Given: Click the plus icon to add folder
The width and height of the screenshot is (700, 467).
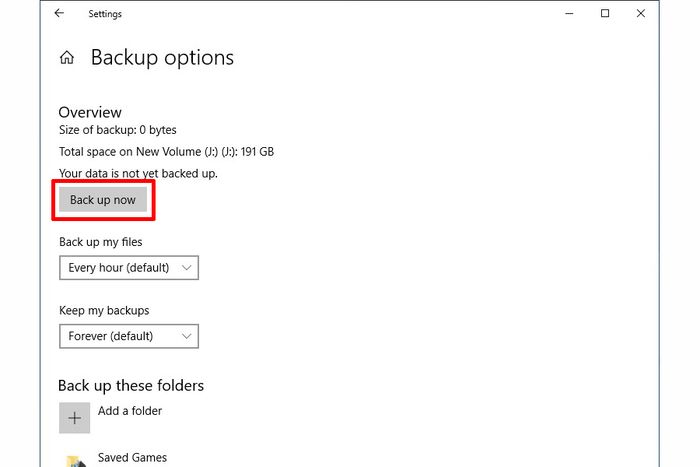Looking at the screenshot, I should coord(75,418).
